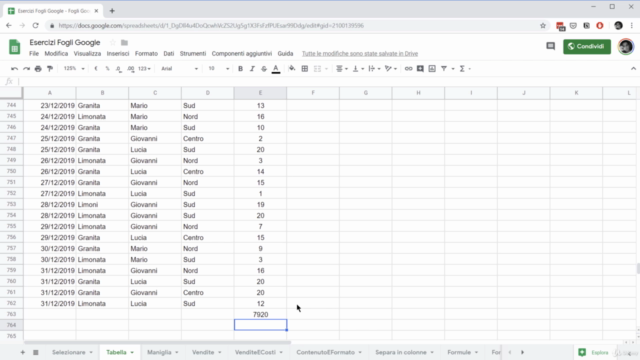Select column E header
The width and height of the screenshot is (640, 360).
(260, 93)
